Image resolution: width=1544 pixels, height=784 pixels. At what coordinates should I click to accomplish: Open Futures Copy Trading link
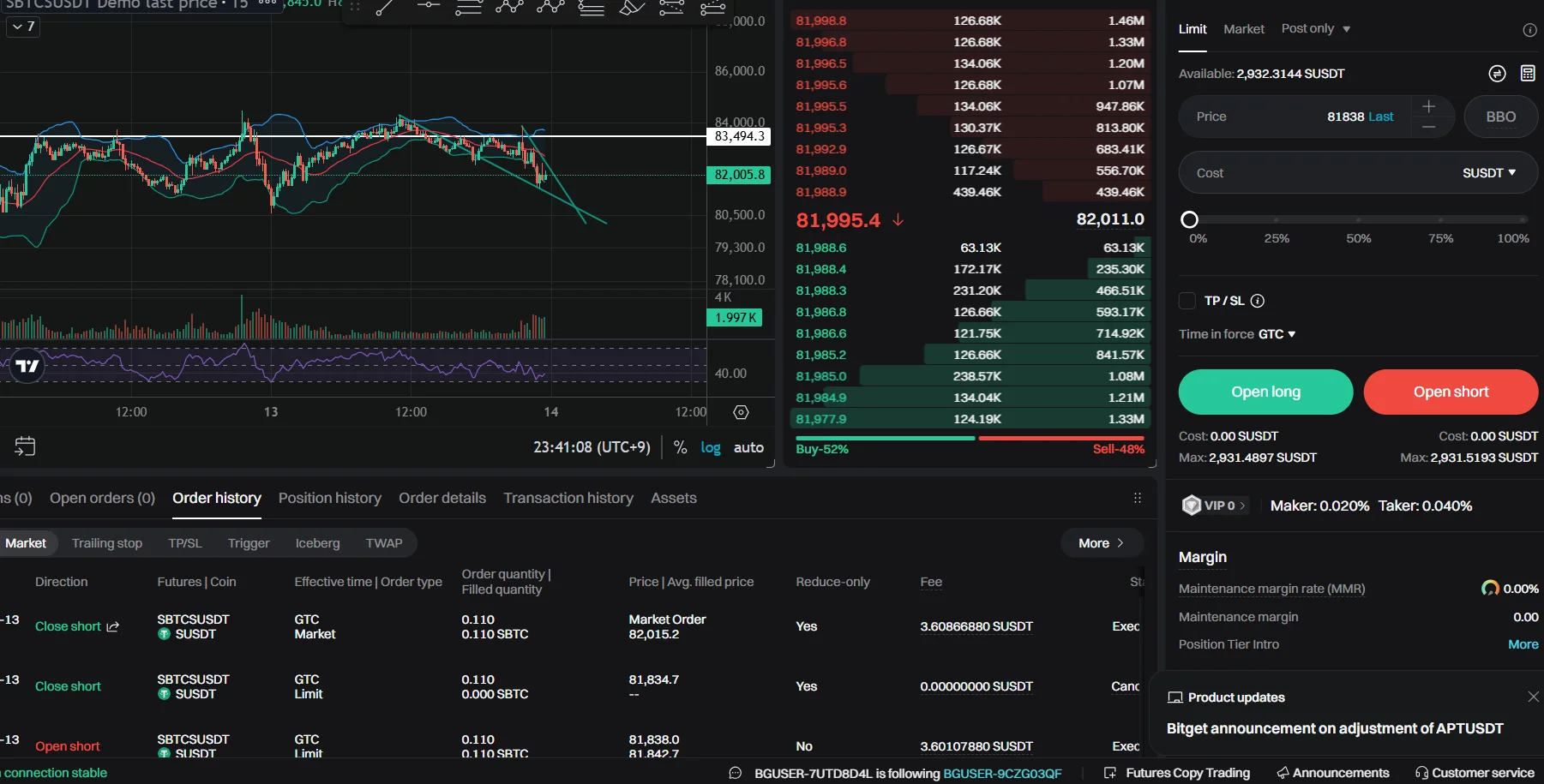[1176, 773]
